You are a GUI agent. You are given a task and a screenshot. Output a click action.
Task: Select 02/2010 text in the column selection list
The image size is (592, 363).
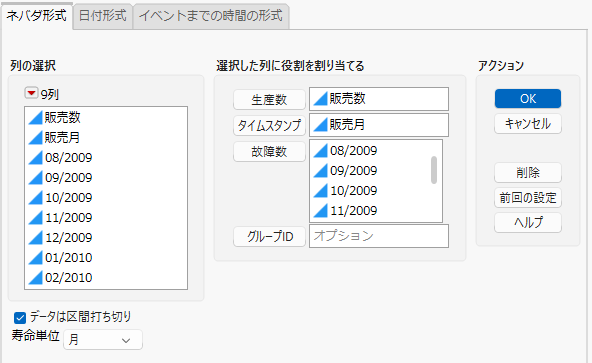[69, 278]
